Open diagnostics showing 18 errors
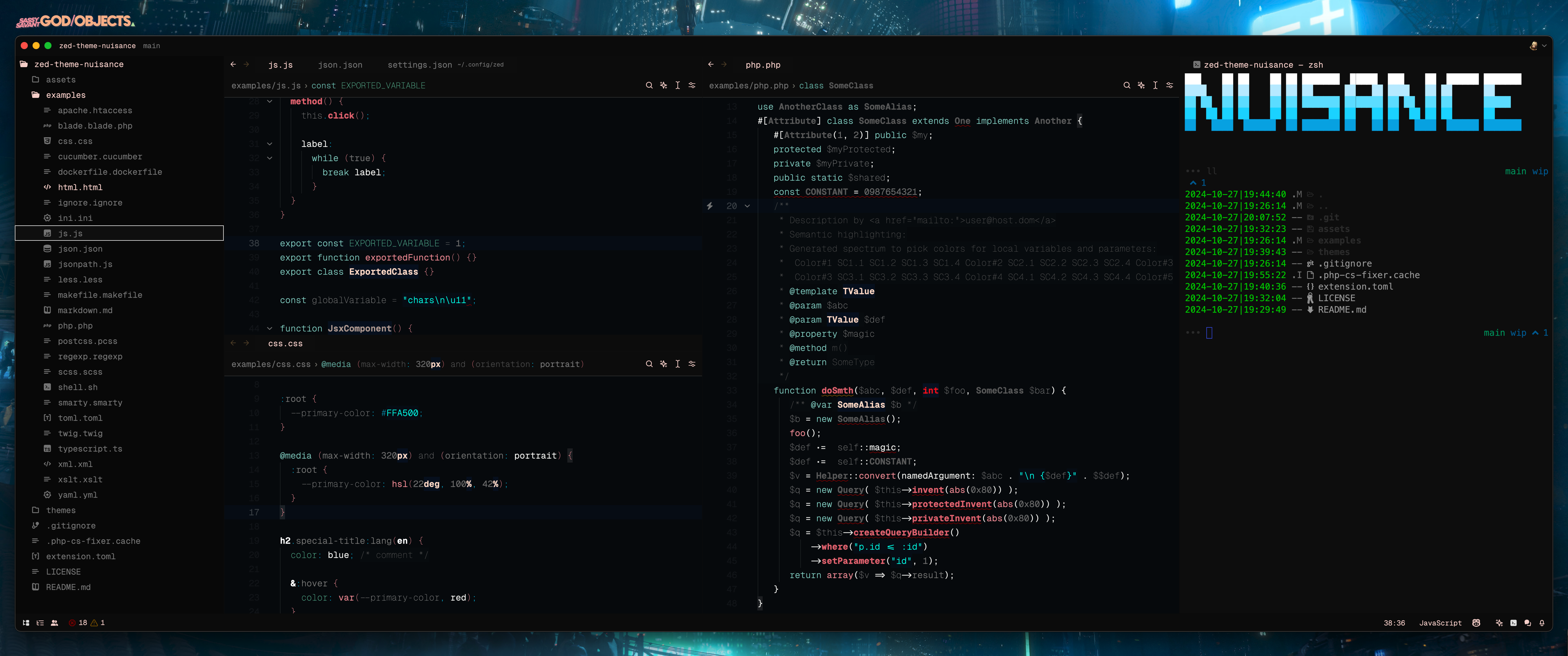Screen dimensions: 1568x656 [86, 623]
